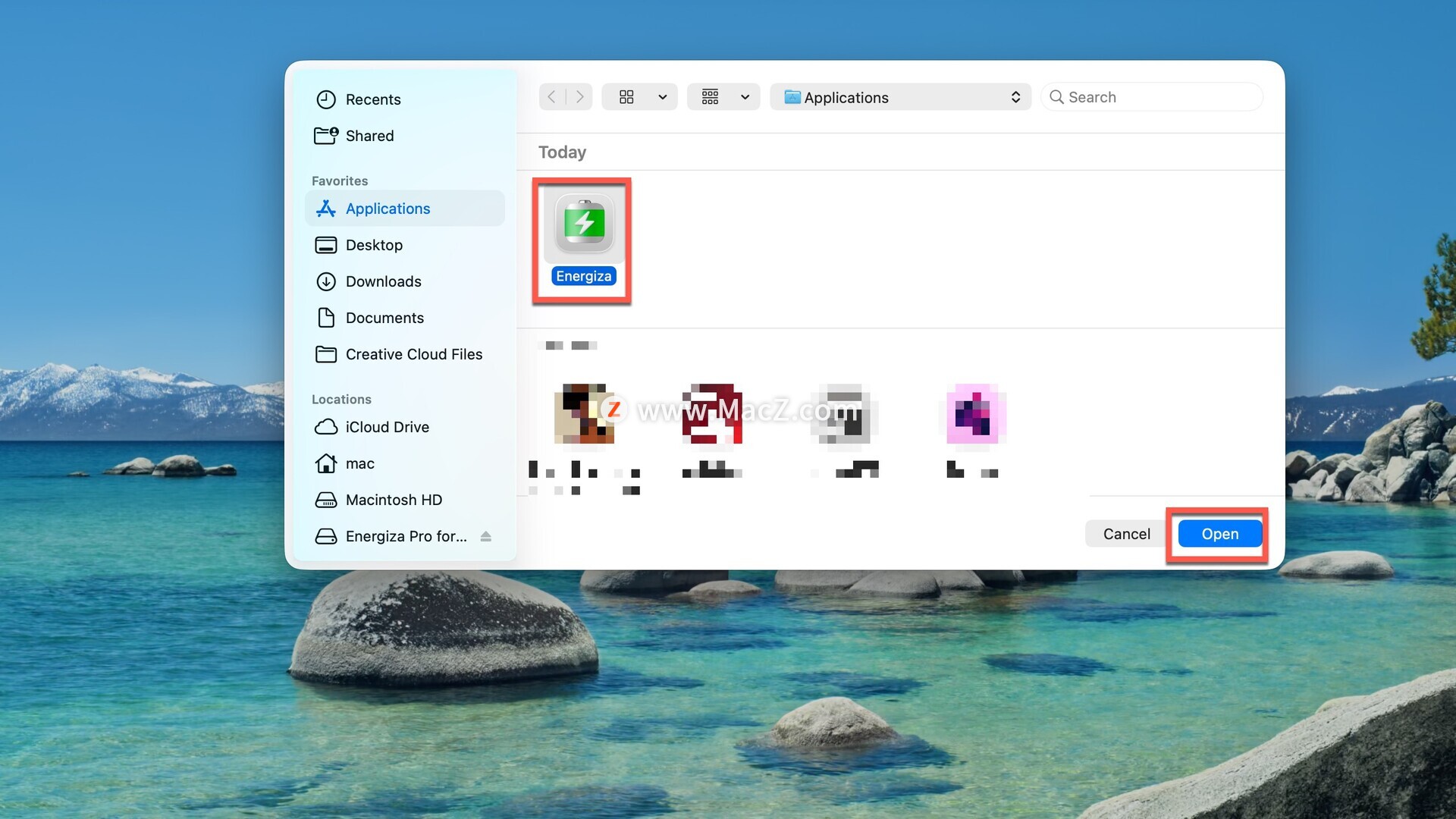The image size is (1456, 819).
Task: Go back with the left chevron
Action: click(x=552, y=97)
